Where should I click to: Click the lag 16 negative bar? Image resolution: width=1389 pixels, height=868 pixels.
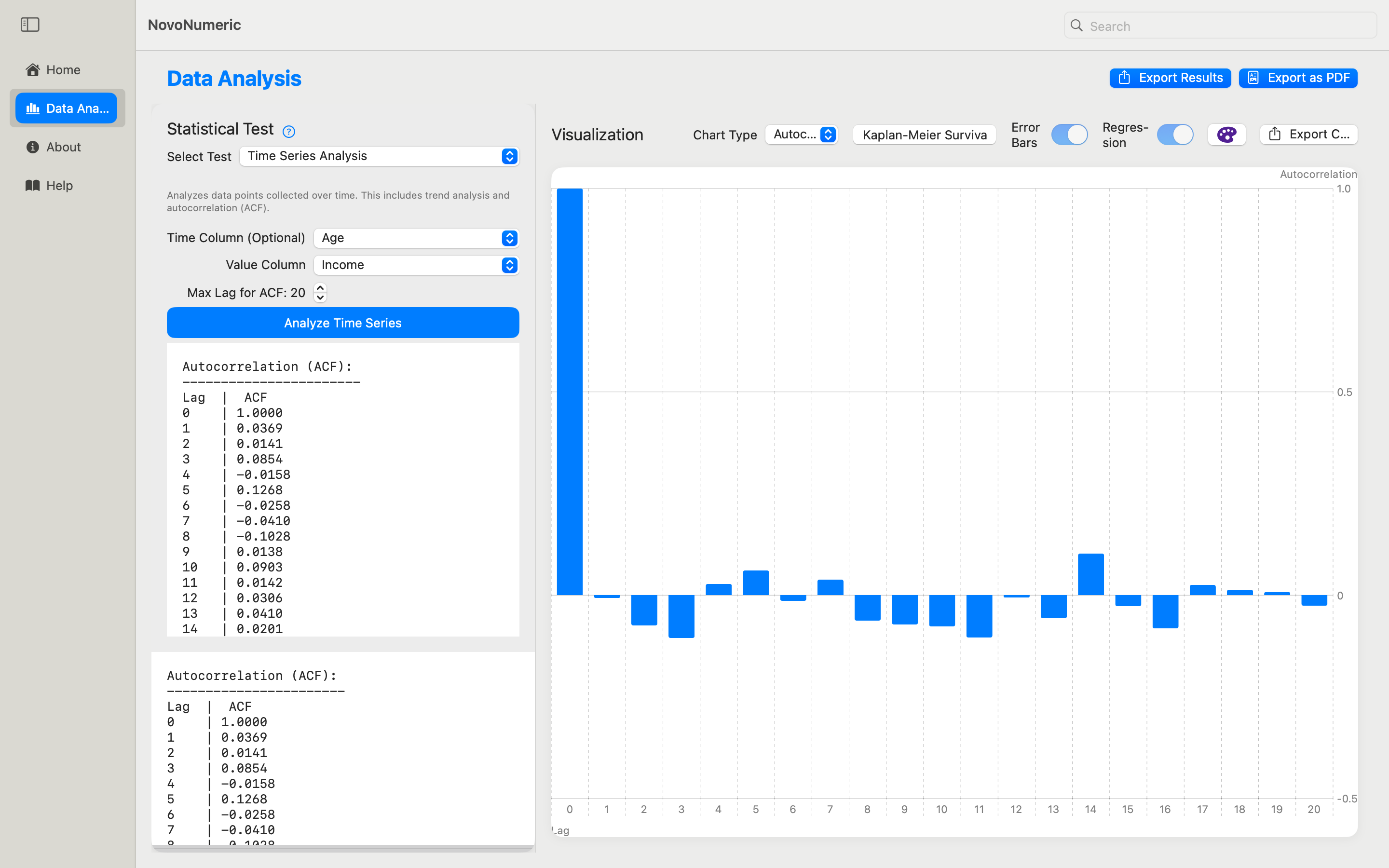[1165, 611]
